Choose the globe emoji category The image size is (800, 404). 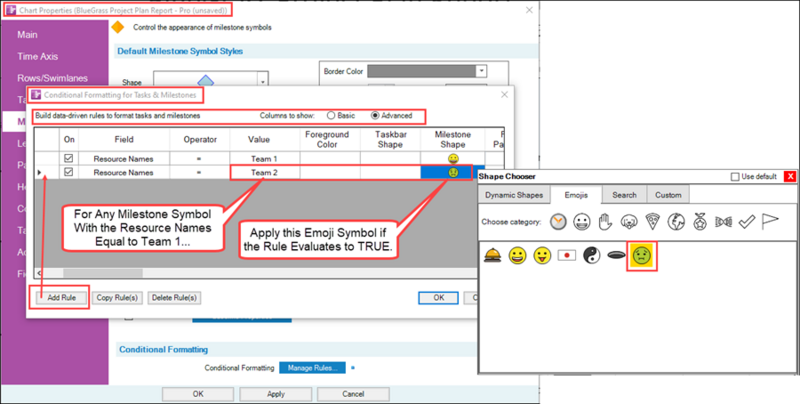point(676,221)
